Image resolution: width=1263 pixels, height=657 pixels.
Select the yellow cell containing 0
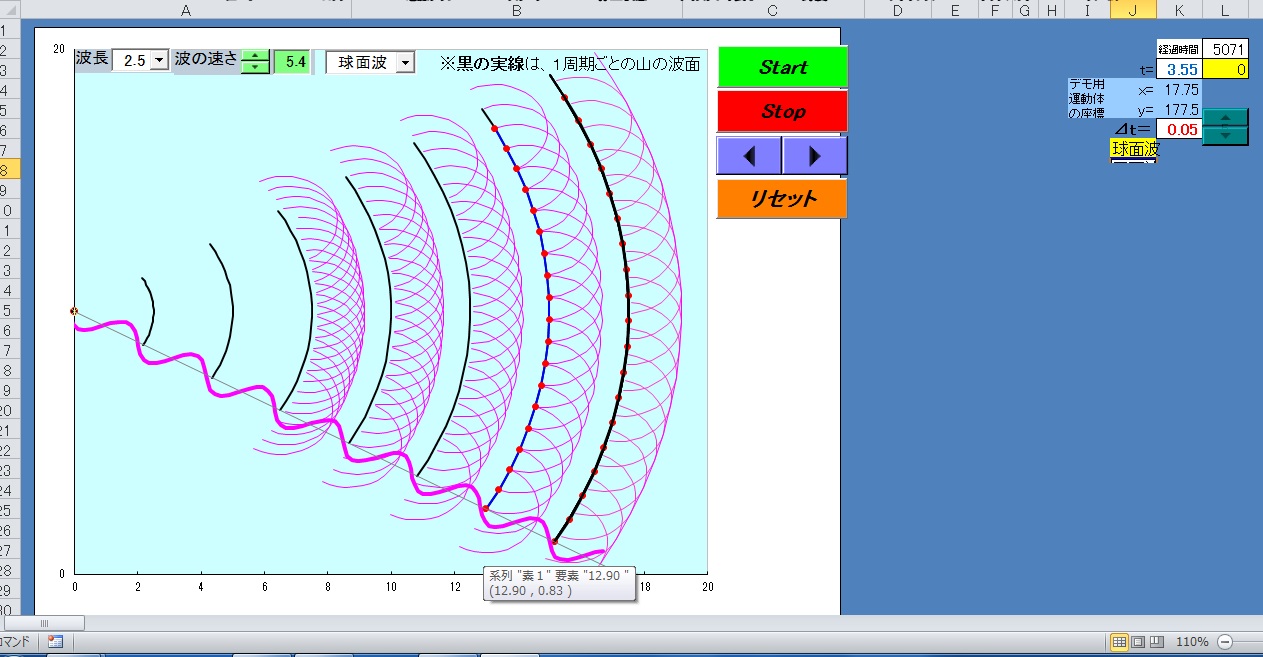[1225, 69]
